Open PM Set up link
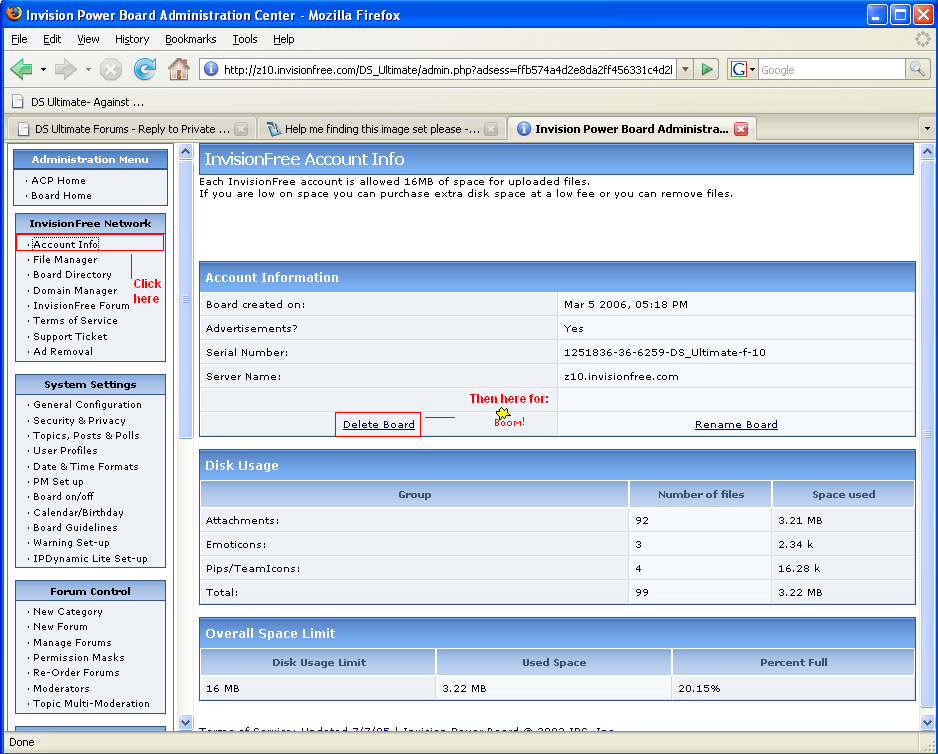The width and height of the screenshot is (938, 754). click(58, 482)
